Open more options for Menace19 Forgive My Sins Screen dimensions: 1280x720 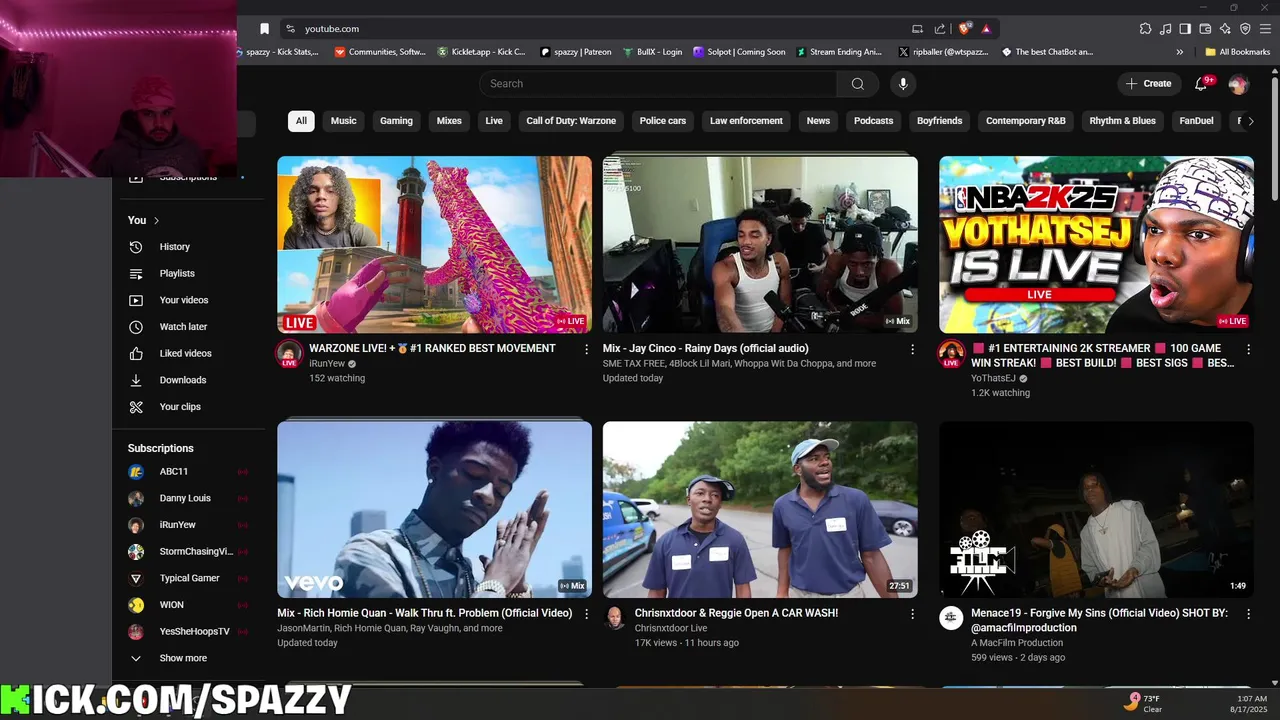[1248, 614]
